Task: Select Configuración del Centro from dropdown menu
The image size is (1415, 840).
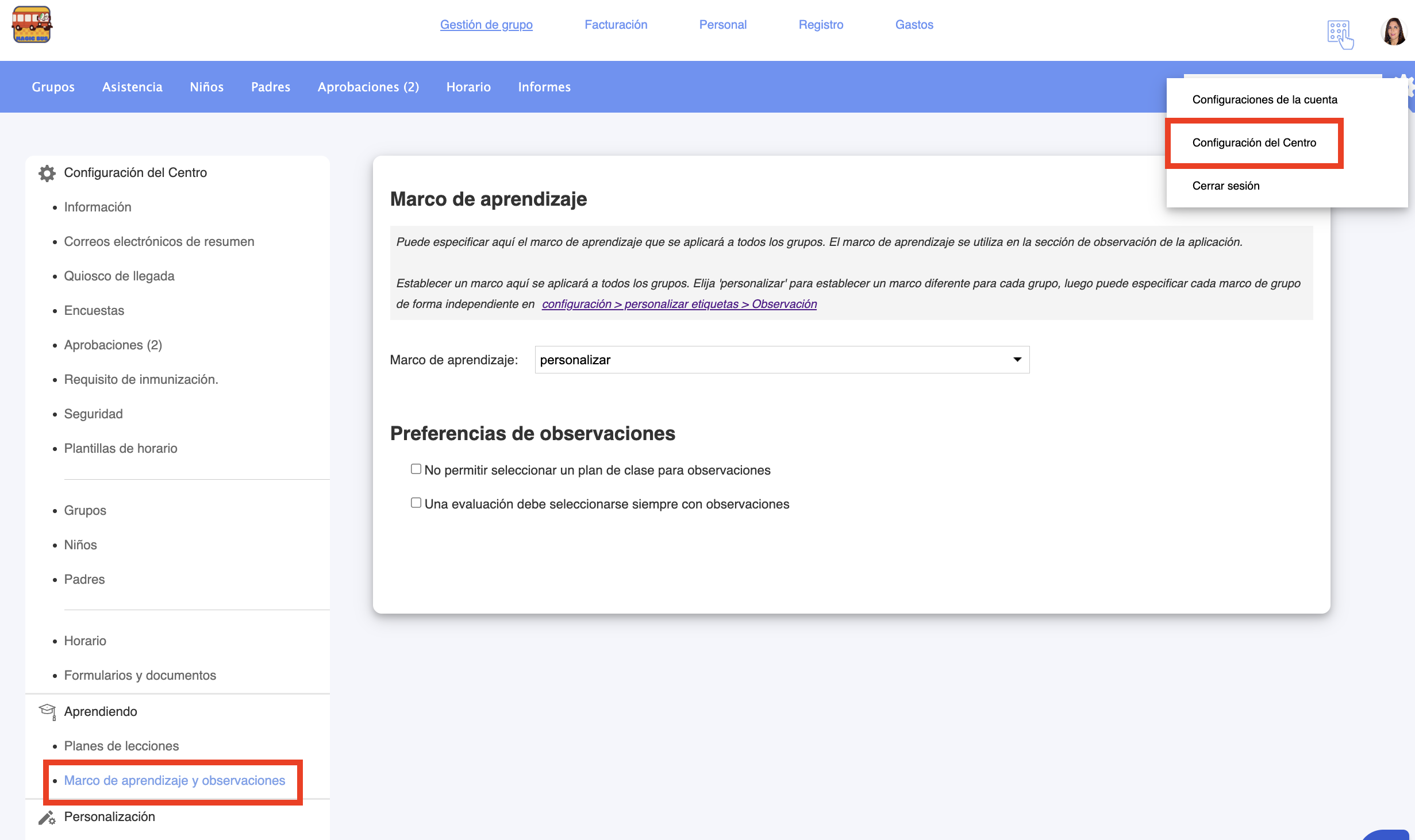Action: [1254, 143]
